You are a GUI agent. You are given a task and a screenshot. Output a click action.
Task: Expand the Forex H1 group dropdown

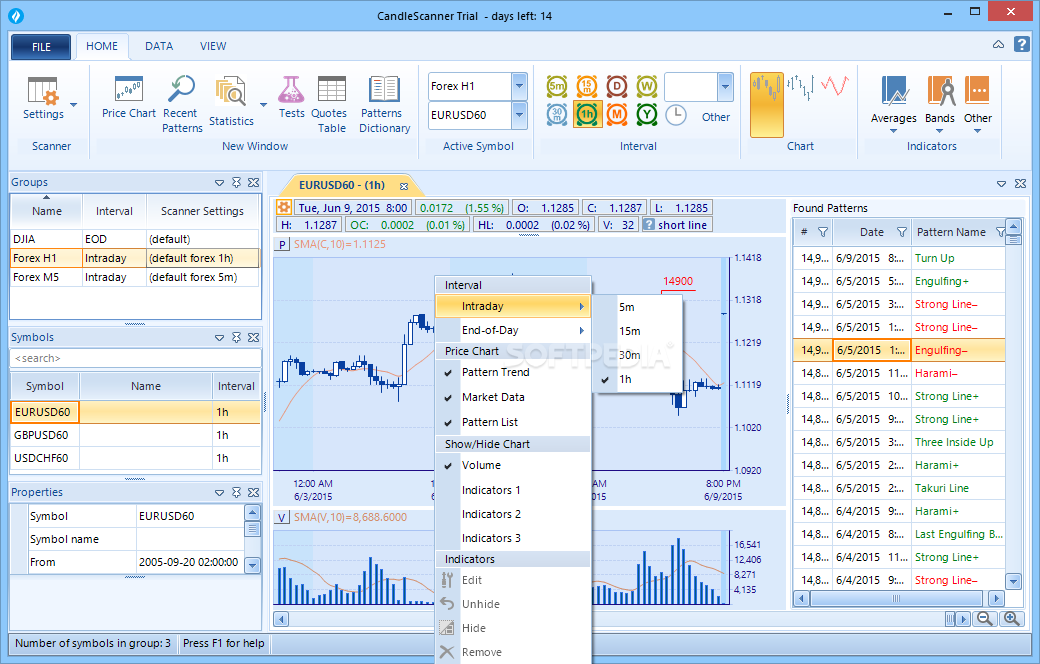[519, 86]
